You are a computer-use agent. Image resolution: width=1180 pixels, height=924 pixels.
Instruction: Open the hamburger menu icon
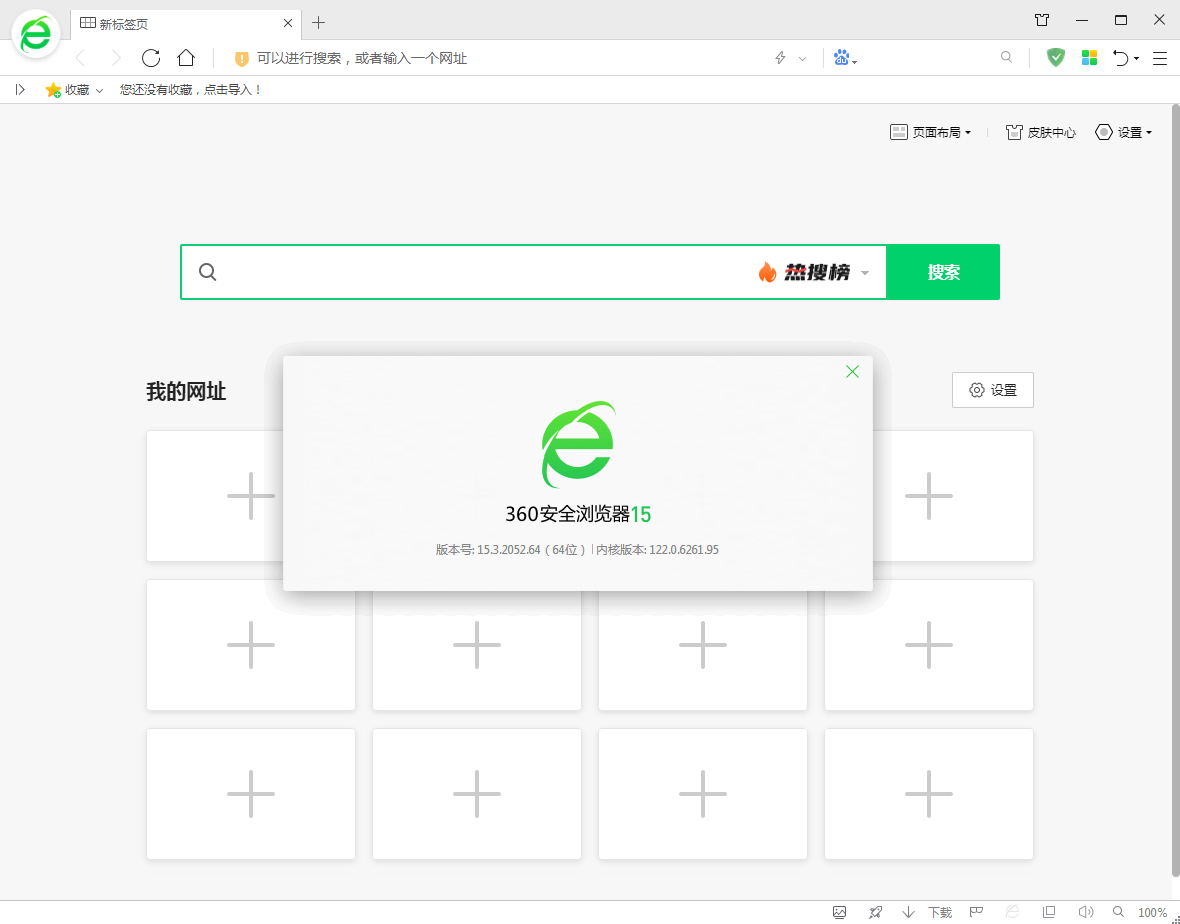pos(1159,57)
